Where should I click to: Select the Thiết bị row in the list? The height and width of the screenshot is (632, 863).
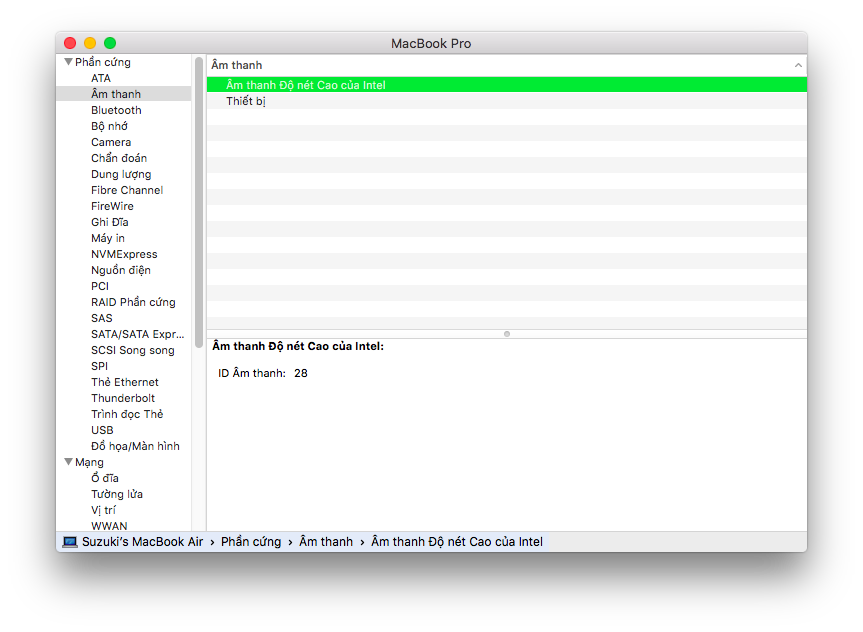coord(245,101)
